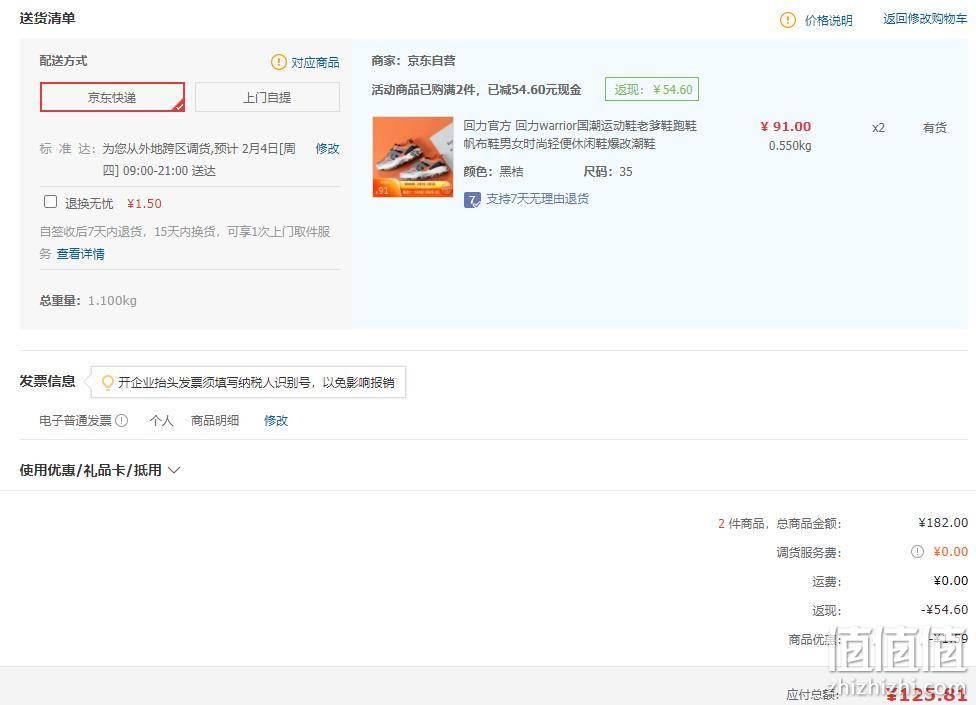Viewport: 976px width, 705px height.
Task: Click the 总商品金额 value ¥182.00
Action: (943, 523)
